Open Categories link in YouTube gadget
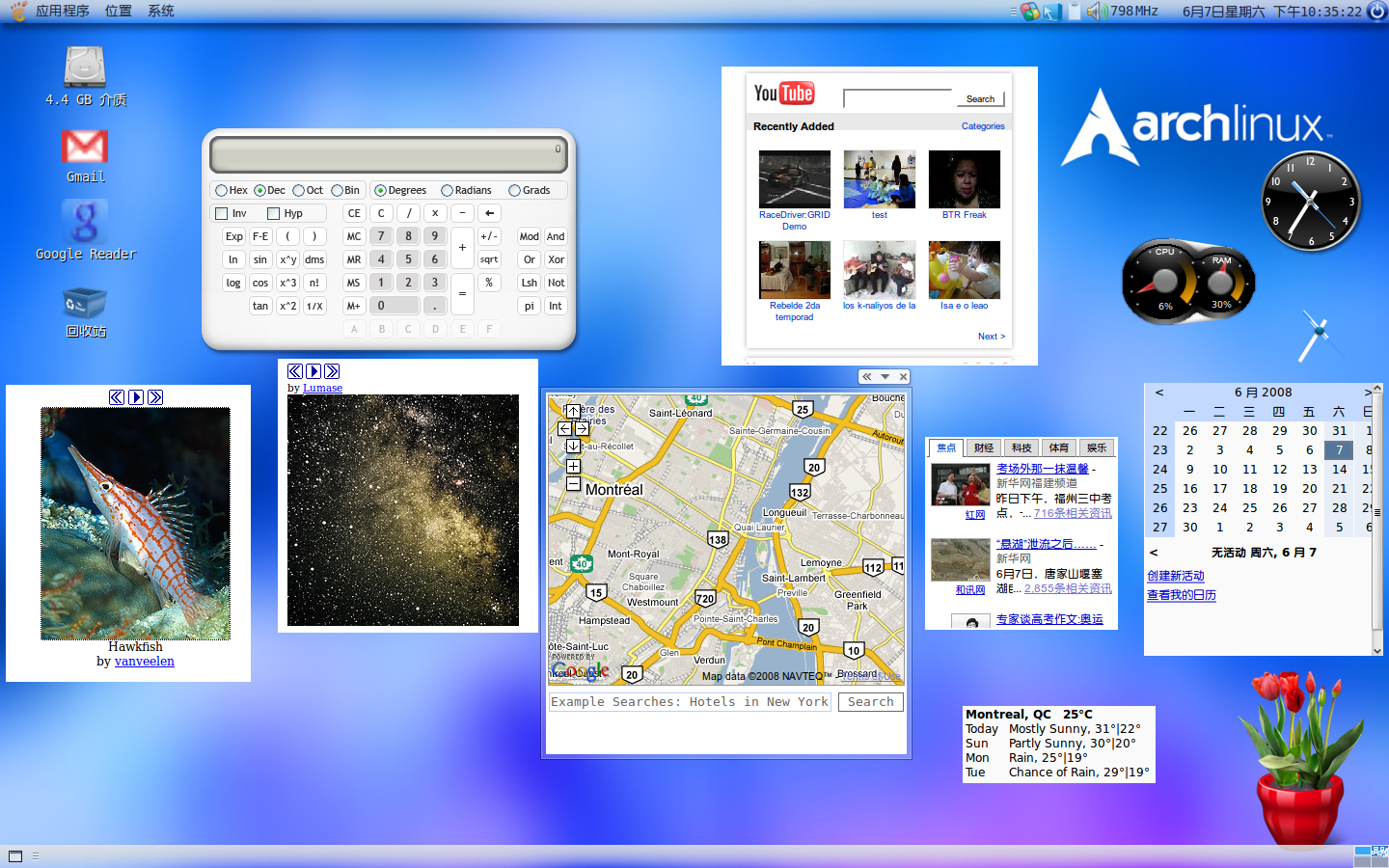1389x868 pixels. 983,126
